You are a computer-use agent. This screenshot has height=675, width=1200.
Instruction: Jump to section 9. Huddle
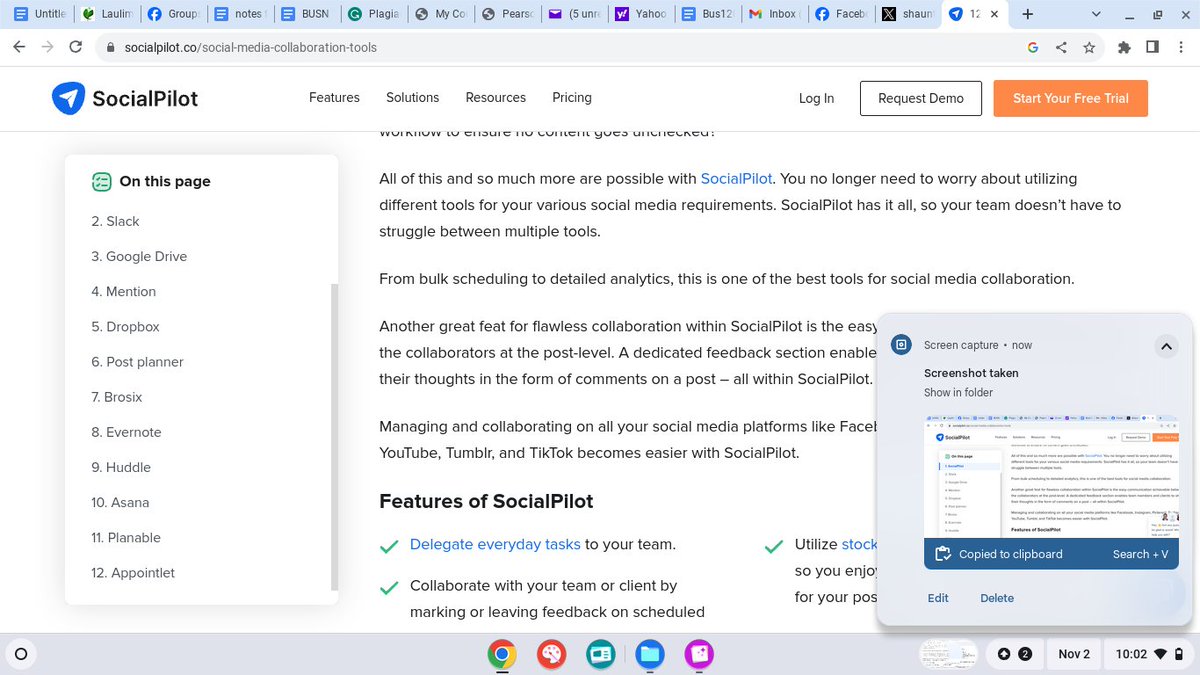pos(121,467)
